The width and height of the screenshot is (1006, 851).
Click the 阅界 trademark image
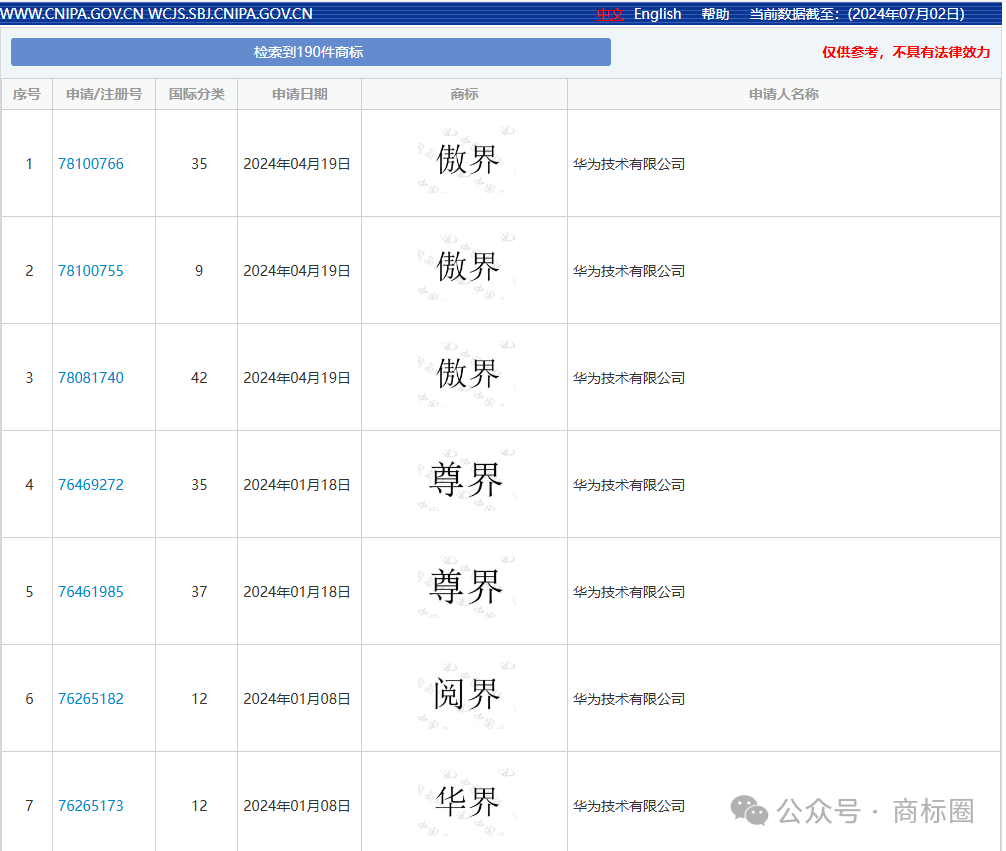pos(466,695)
